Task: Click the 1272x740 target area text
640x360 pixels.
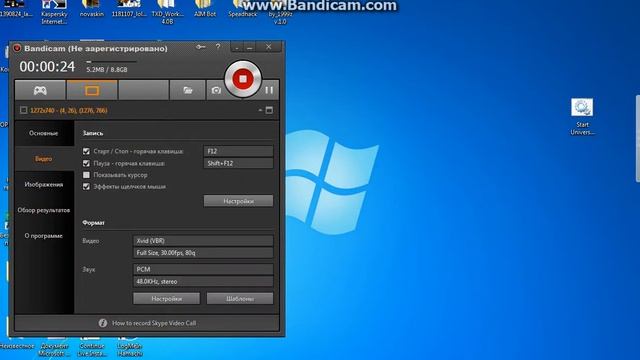Action: coord(69,110)
